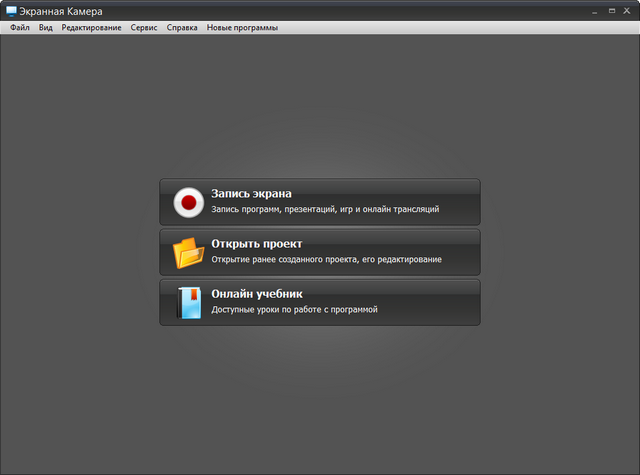Click the Экранная Камера app icon in title bar
The width and height of the screenshot is (640, 475).
pyautogui.click(x=11, y=10)
